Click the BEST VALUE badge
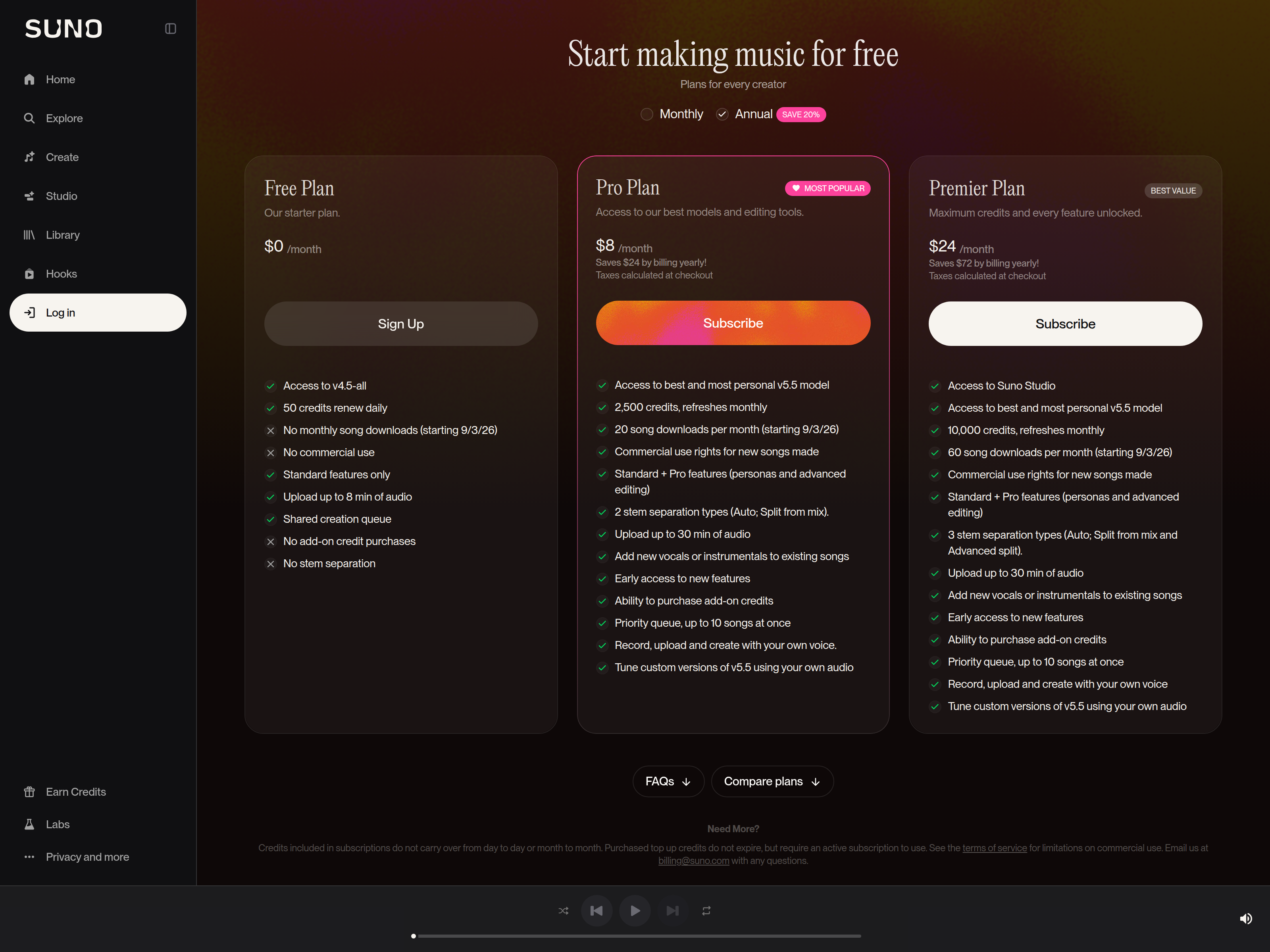1270x952 pixels. point(1173,190)
